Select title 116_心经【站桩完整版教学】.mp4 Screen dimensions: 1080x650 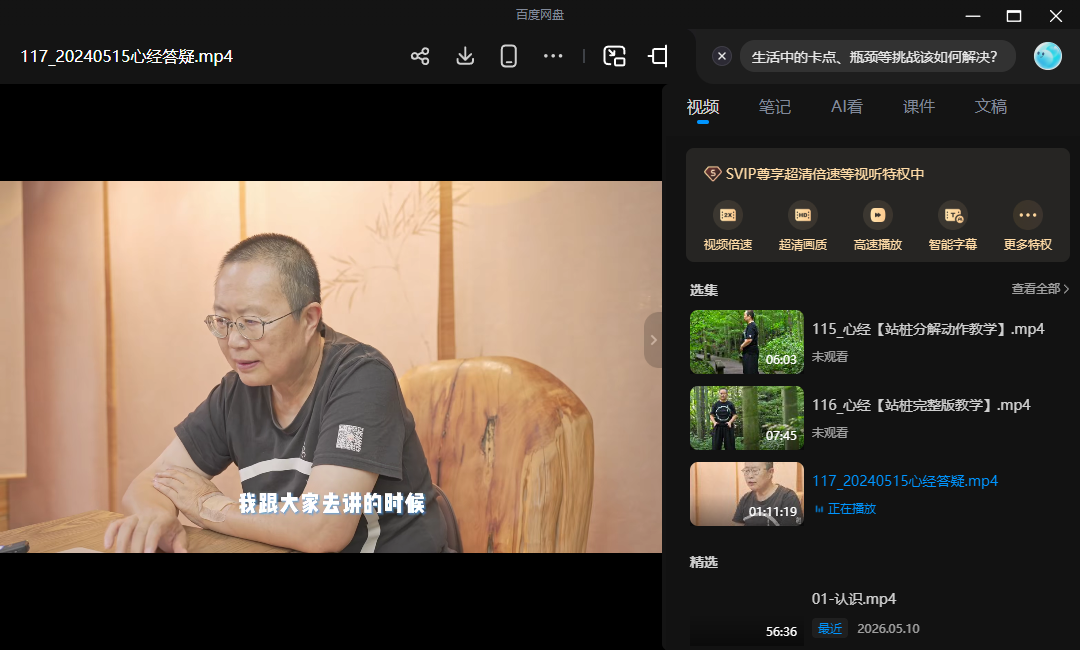[921, 405]
